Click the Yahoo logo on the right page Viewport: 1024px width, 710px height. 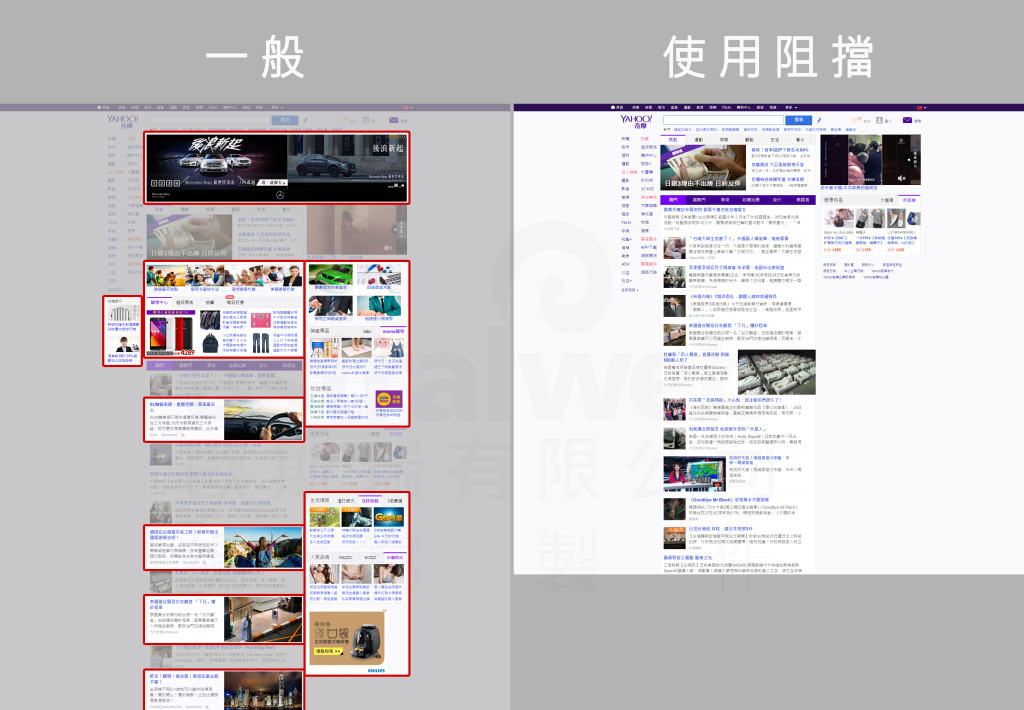point(636,120)
